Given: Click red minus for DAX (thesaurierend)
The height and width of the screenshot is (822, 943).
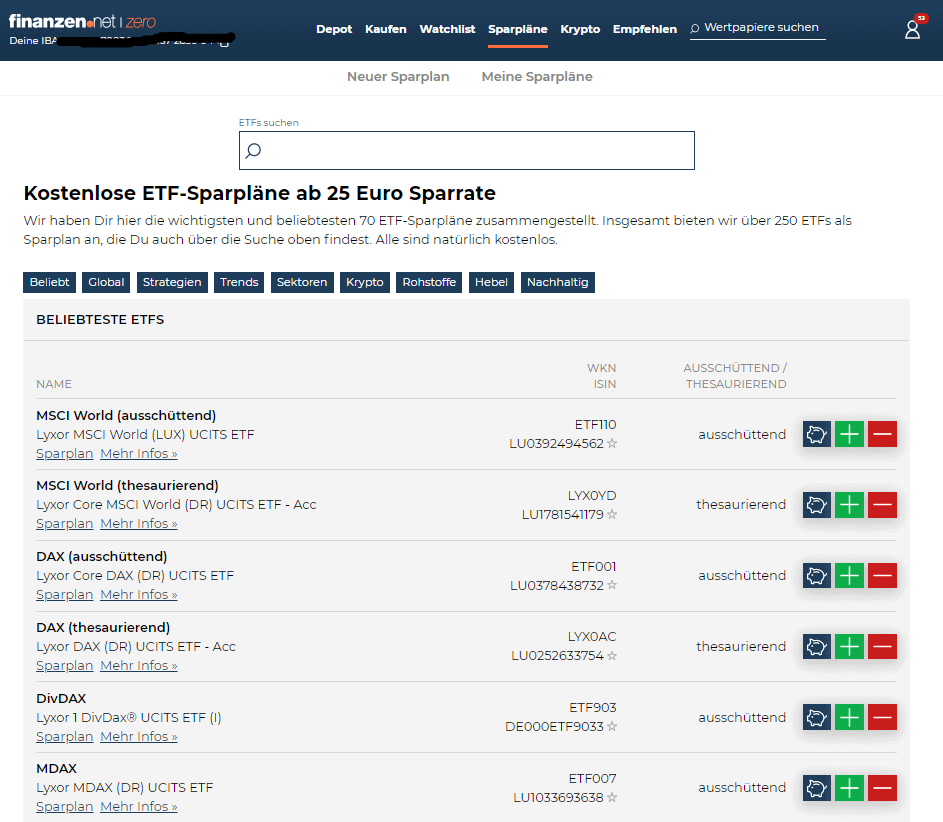Looking at the screenshot, I should click(x=882, y=646).
